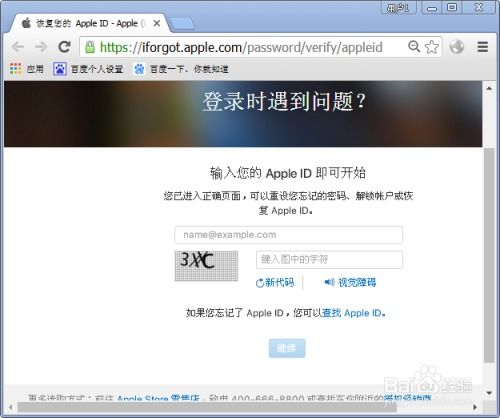Focus the name@example.com input field

[x=289, y=235]
